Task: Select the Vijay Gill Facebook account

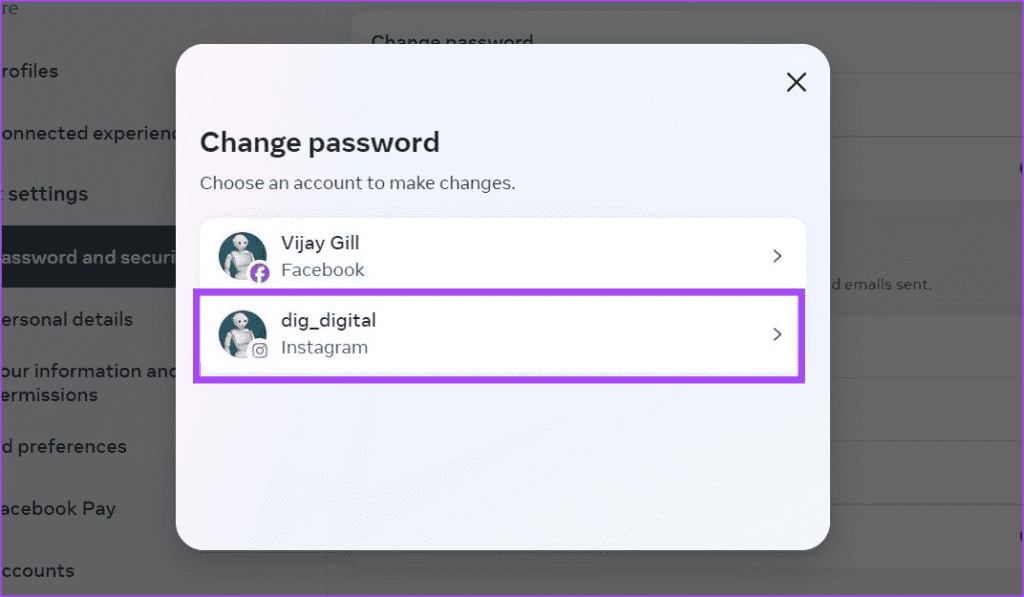Action: (x=500, y=256)
